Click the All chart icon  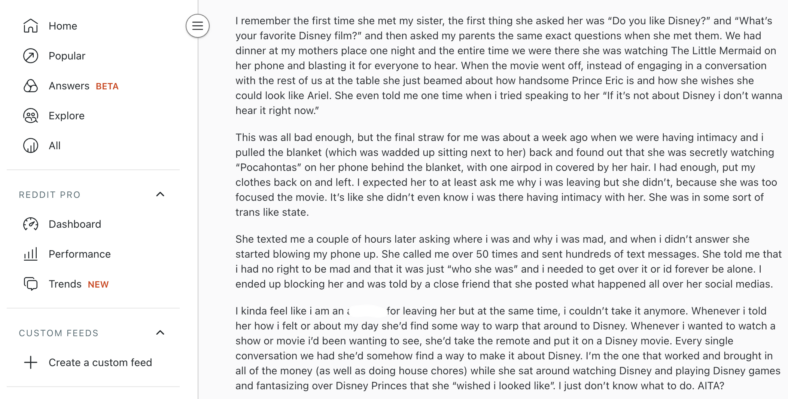pyautogui.click(x=31, y=146)
